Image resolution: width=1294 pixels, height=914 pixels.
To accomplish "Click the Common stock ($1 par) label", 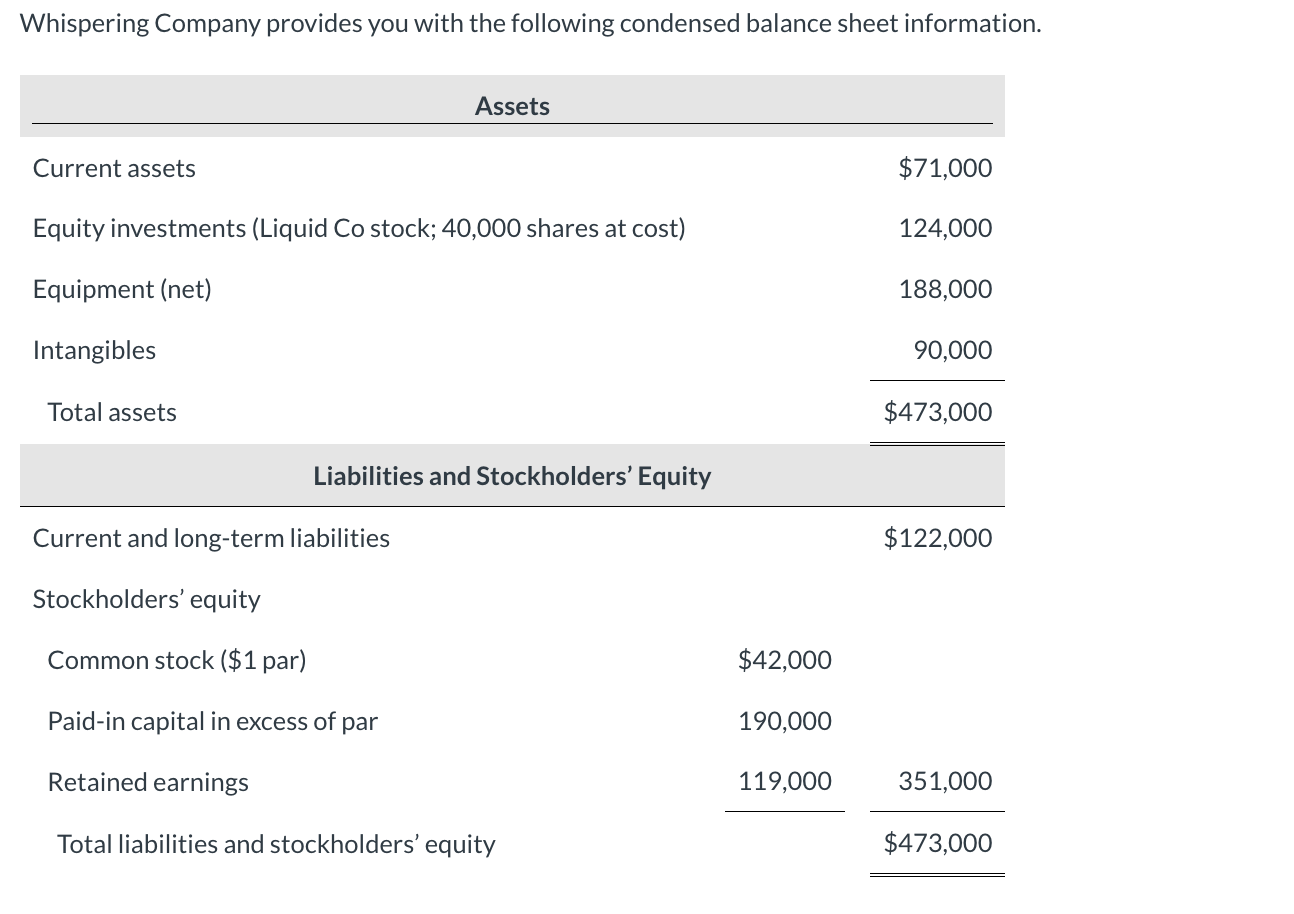I will pos(177,661).
